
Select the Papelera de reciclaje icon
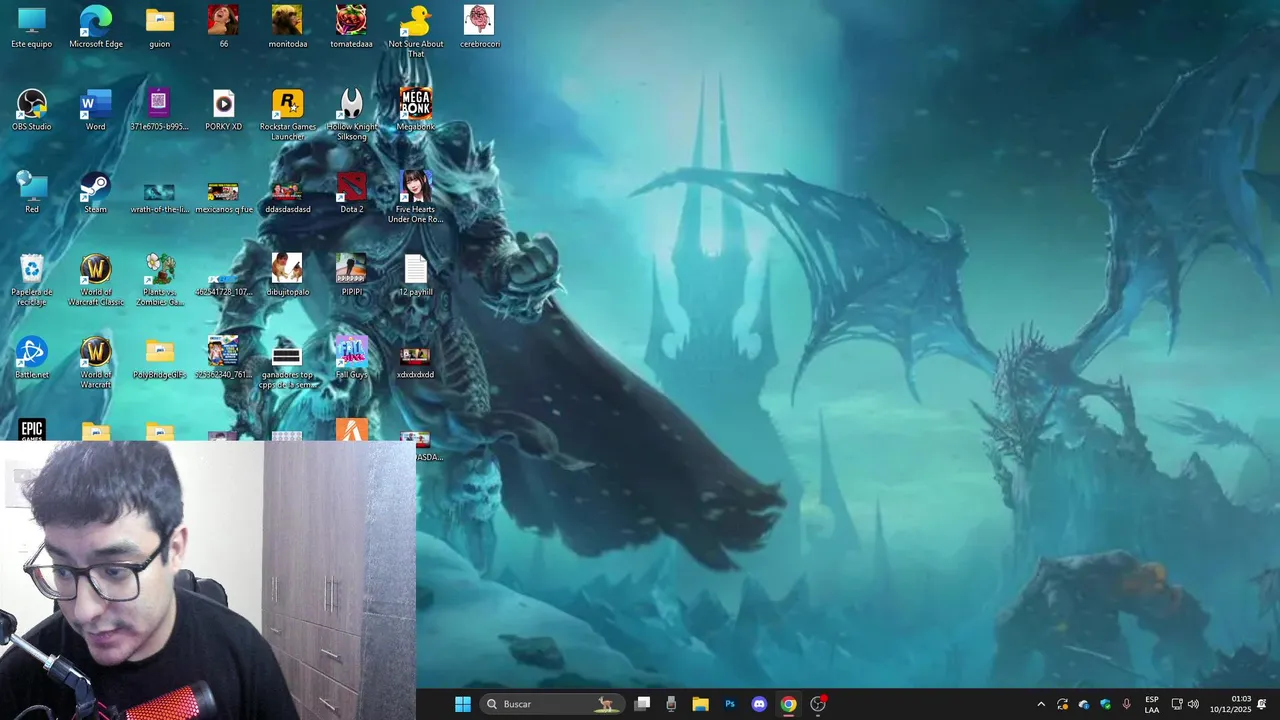[x=32, y=280]
